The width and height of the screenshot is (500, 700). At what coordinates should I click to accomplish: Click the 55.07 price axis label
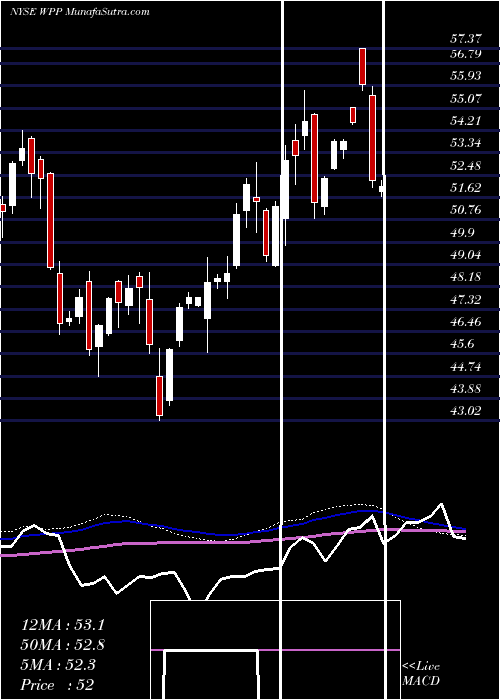click(x=466, y=98)
